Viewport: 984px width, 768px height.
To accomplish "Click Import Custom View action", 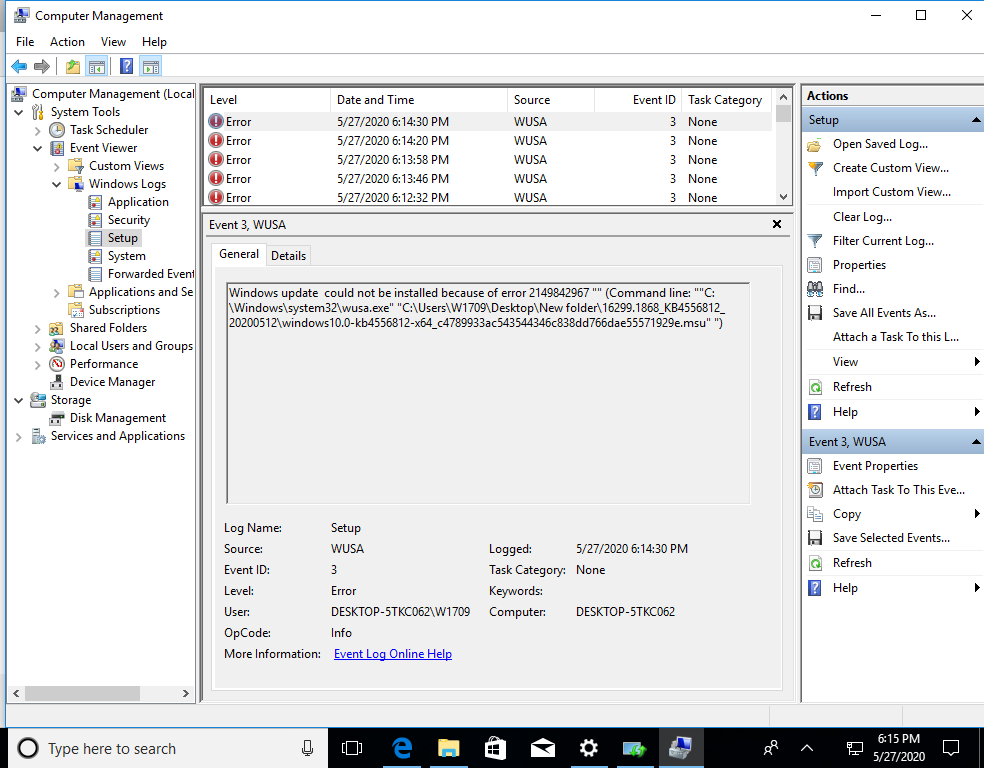I will pos(891,192).
